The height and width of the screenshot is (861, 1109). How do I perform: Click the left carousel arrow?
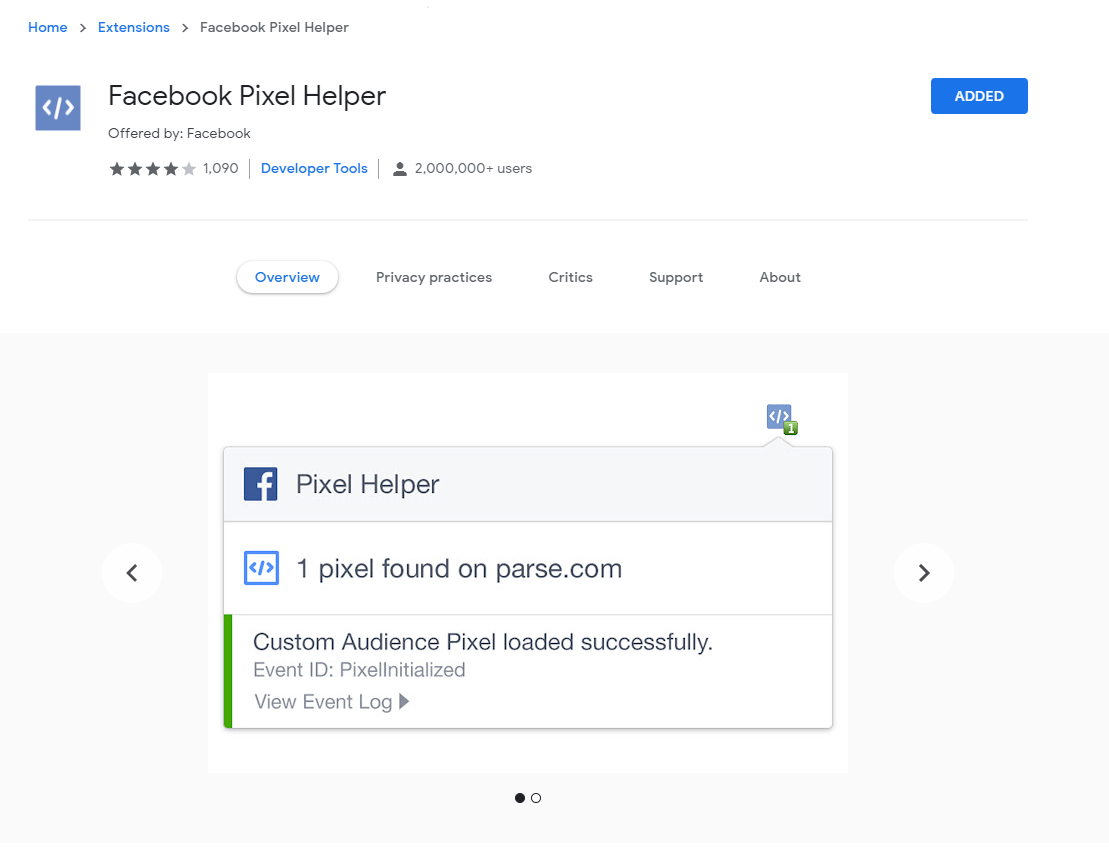click(131, 572)
